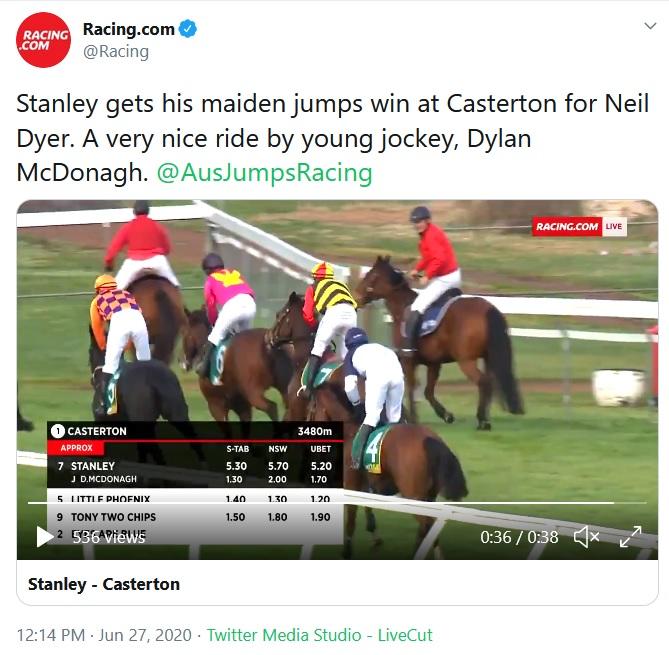Open the @AusJumpsRacing mention link
Viewport: 669px width, 655px height.
265,173
